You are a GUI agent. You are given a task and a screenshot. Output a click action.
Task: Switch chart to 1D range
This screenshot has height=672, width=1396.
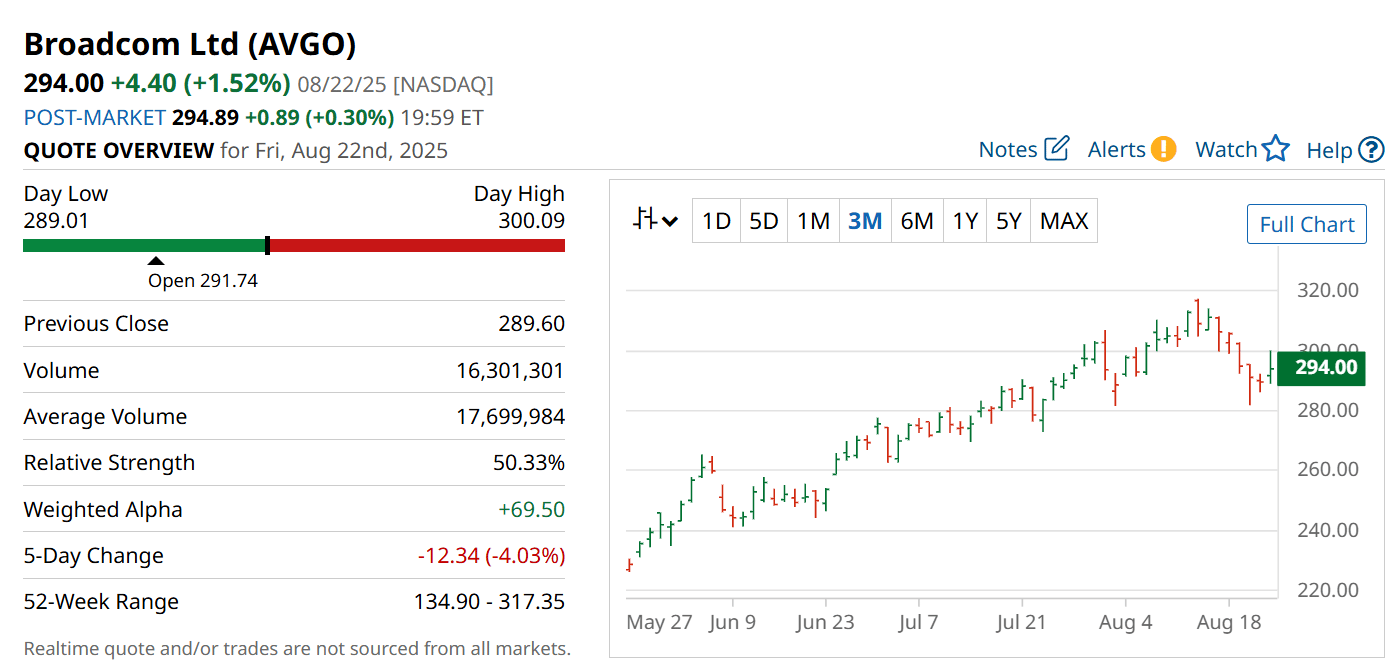pyautogui.click(x=716, y=221)
